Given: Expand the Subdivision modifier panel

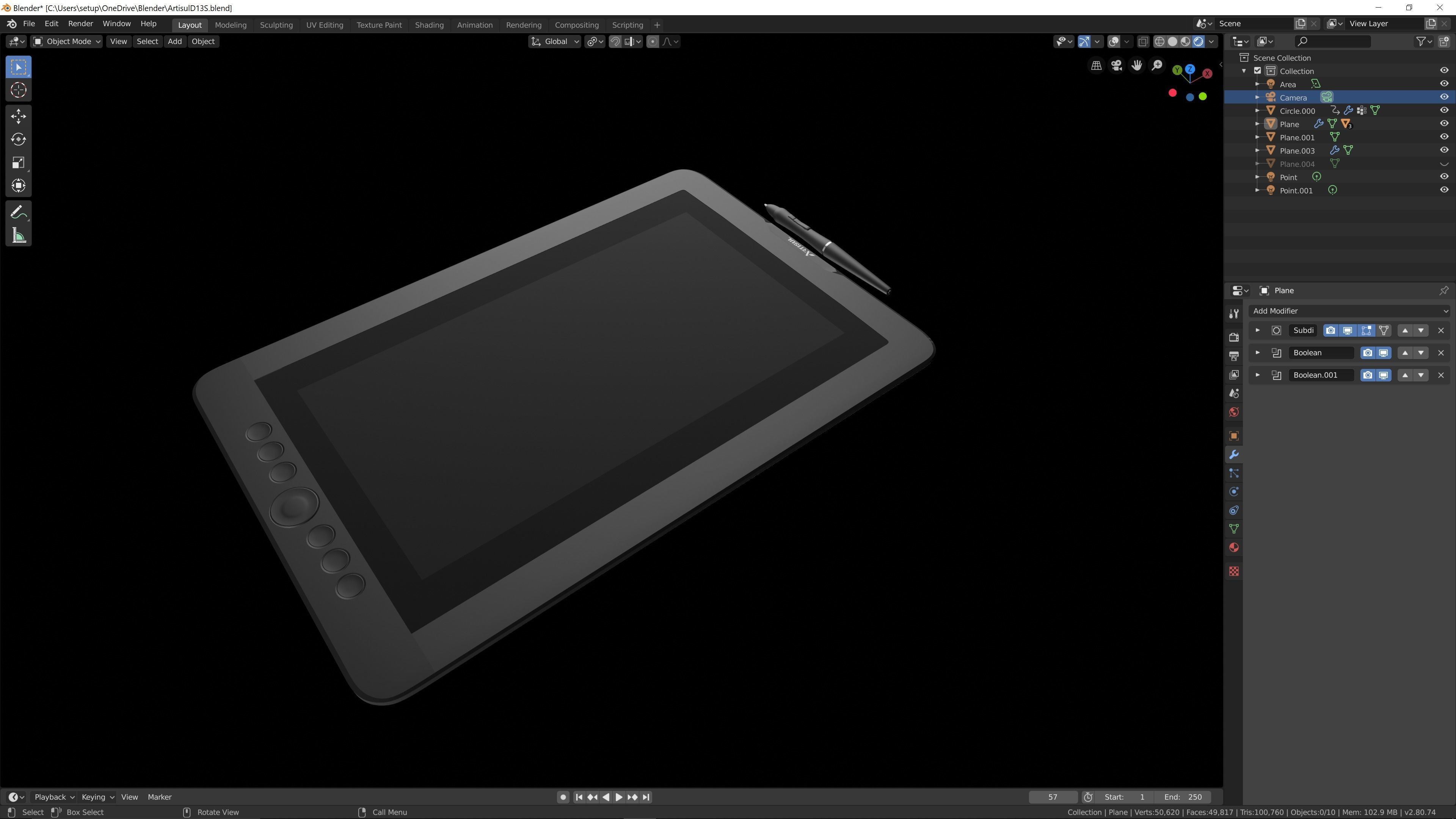Looking at the screenshot, I should pos(1258,331).
